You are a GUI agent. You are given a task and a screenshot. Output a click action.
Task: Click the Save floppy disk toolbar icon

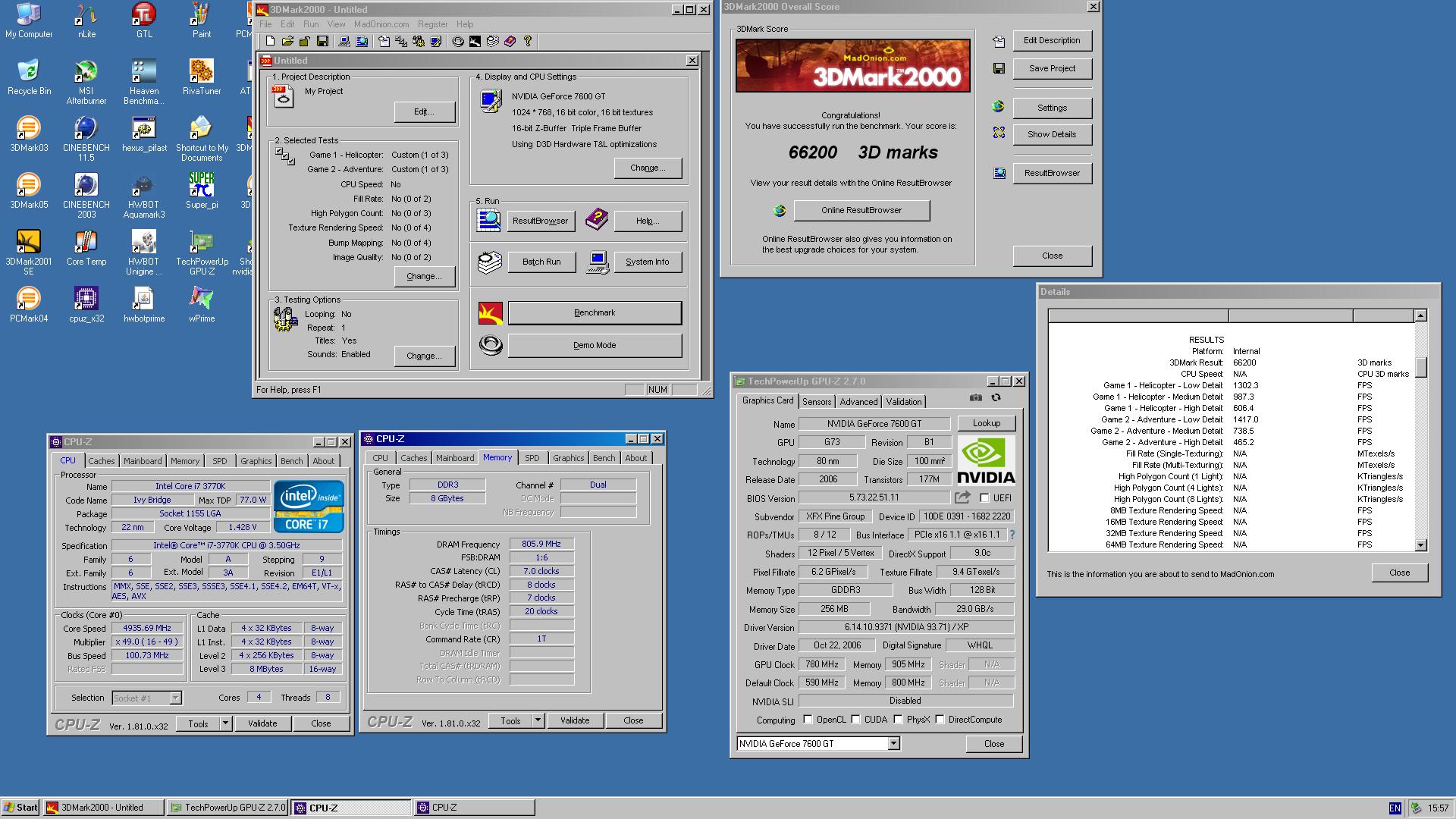point(322,41)
